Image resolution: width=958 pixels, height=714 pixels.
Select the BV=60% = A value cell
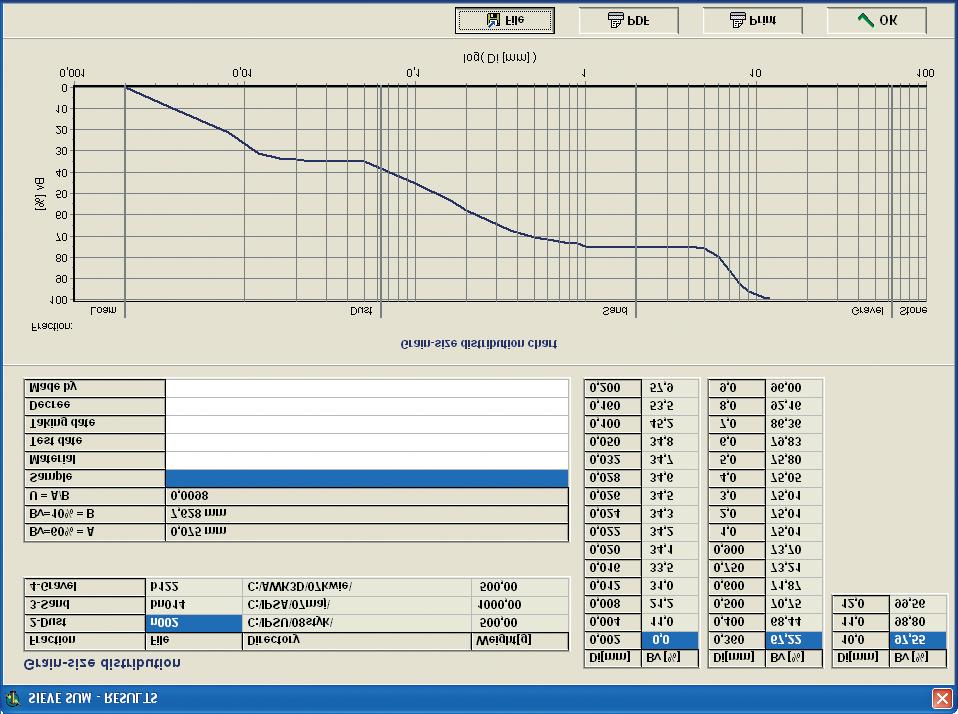(367, 532)
